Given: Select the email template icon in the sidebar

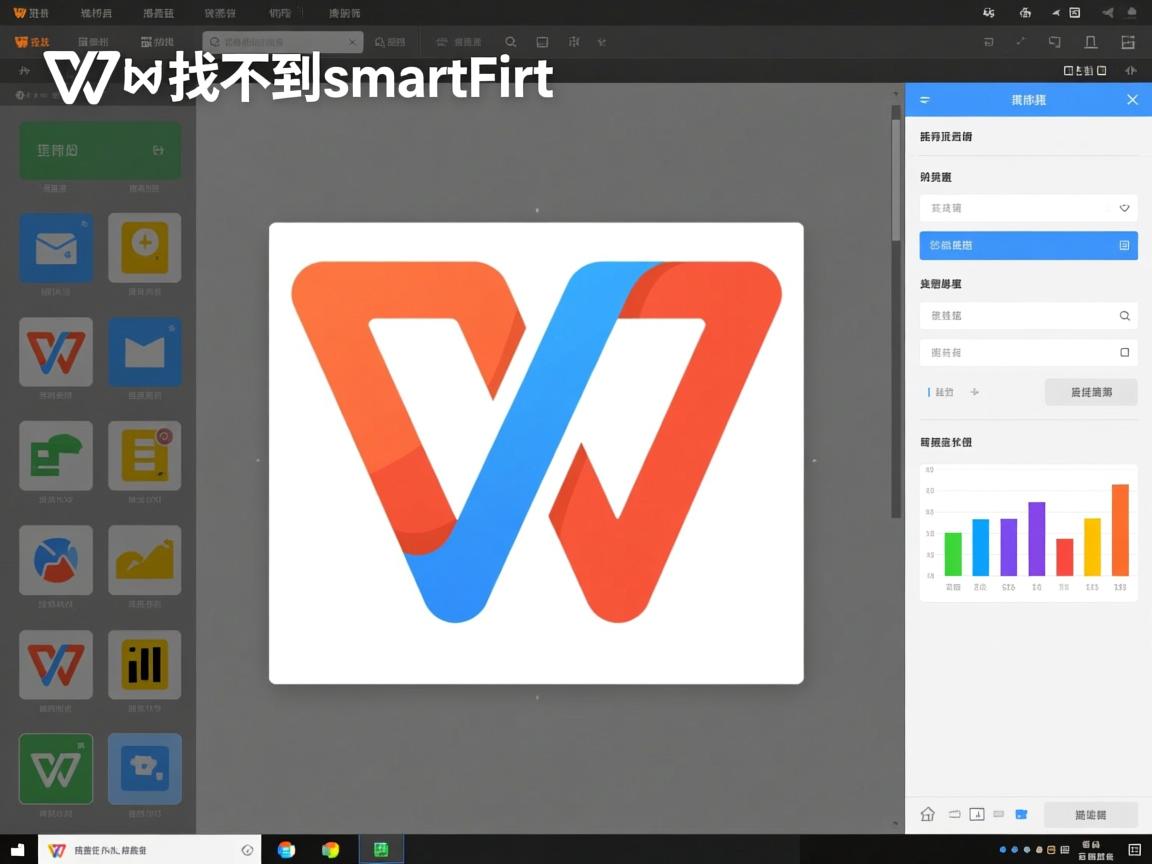Looking at the screenshot, I should coord(55,247).
